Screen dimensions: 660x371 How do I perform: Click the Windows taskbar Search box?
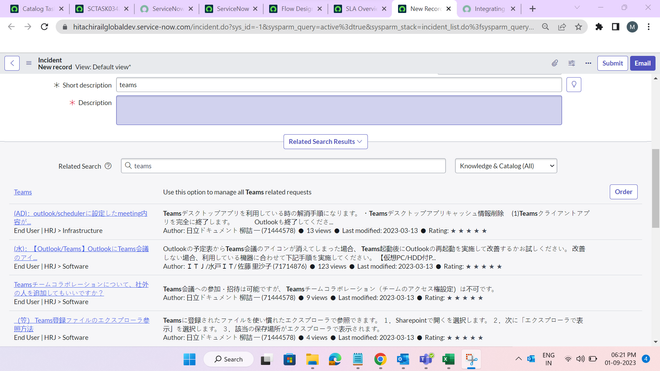click(229, 359)
